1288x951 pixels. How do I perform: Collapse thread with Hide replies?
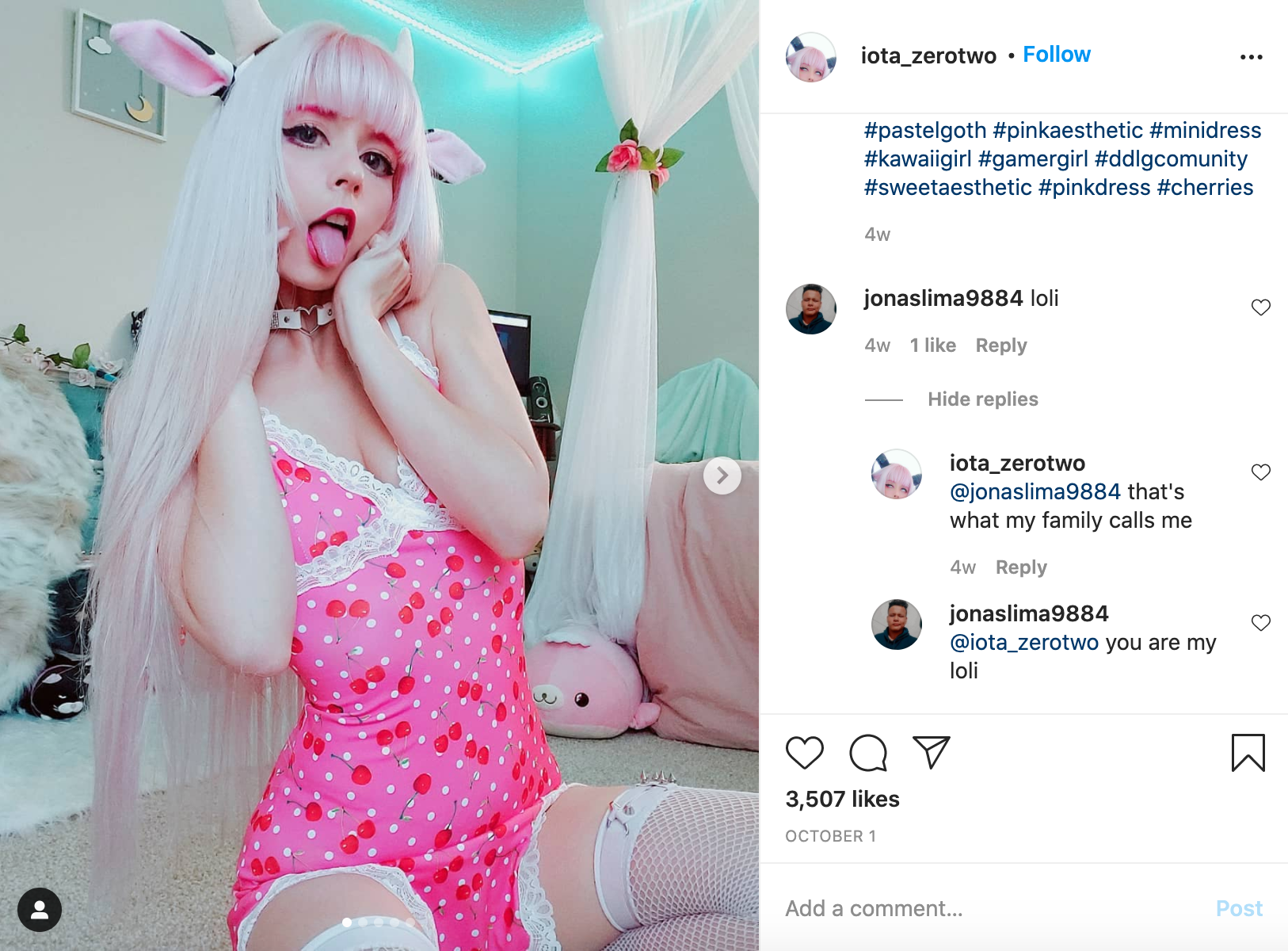click(982, 399)
